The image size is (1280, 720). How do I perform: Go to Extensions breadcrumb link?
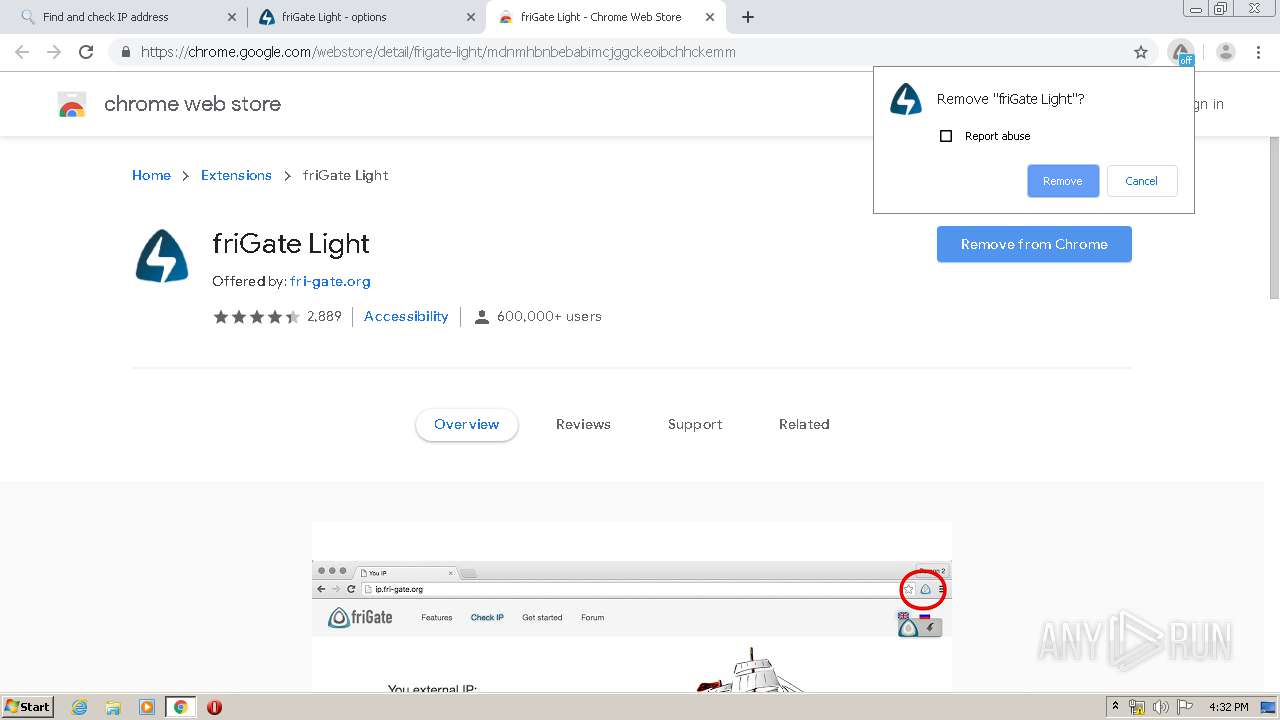[236, 175]
